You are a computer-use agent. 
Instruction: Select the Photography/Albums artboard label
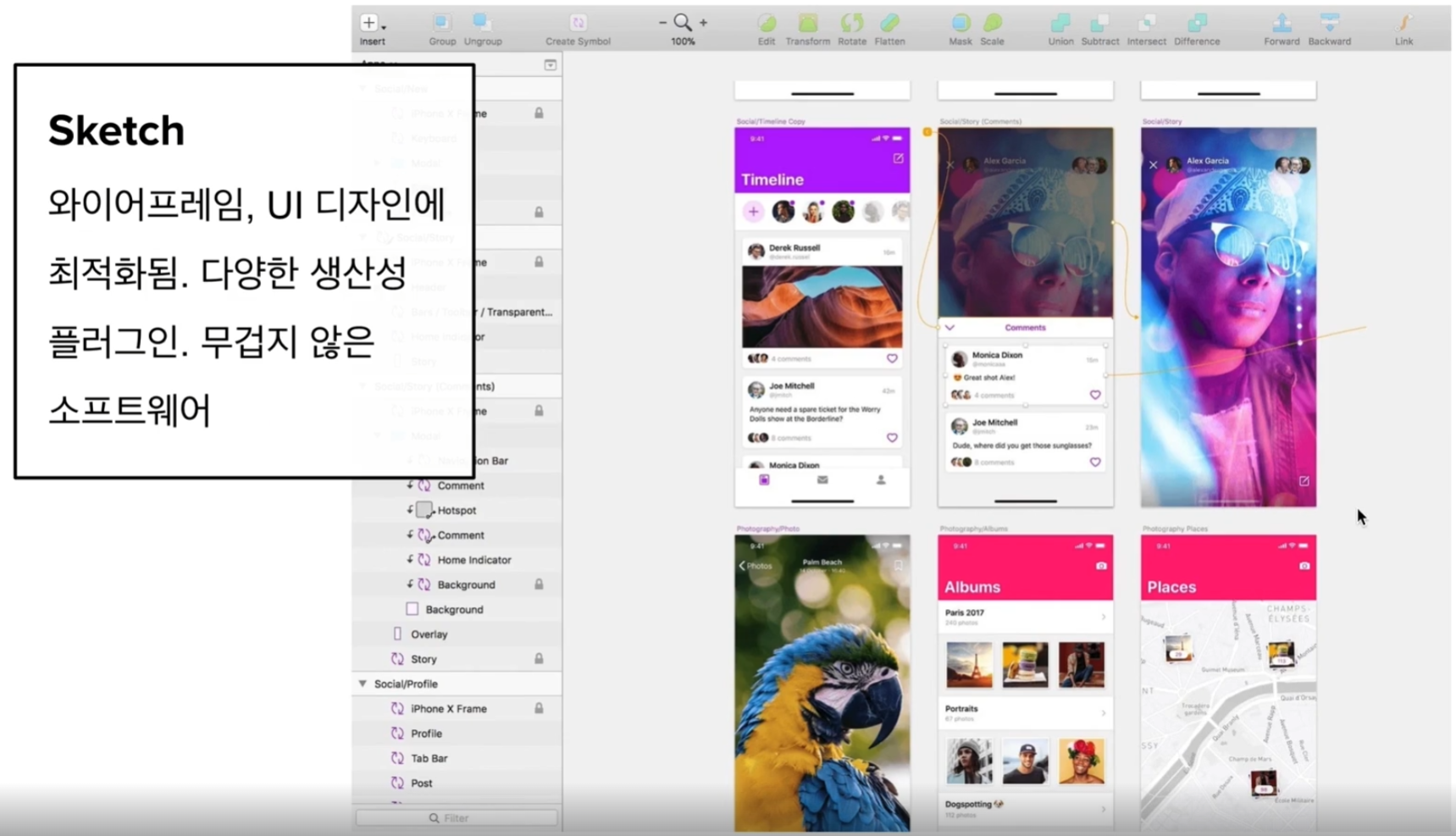pos(974,529)
